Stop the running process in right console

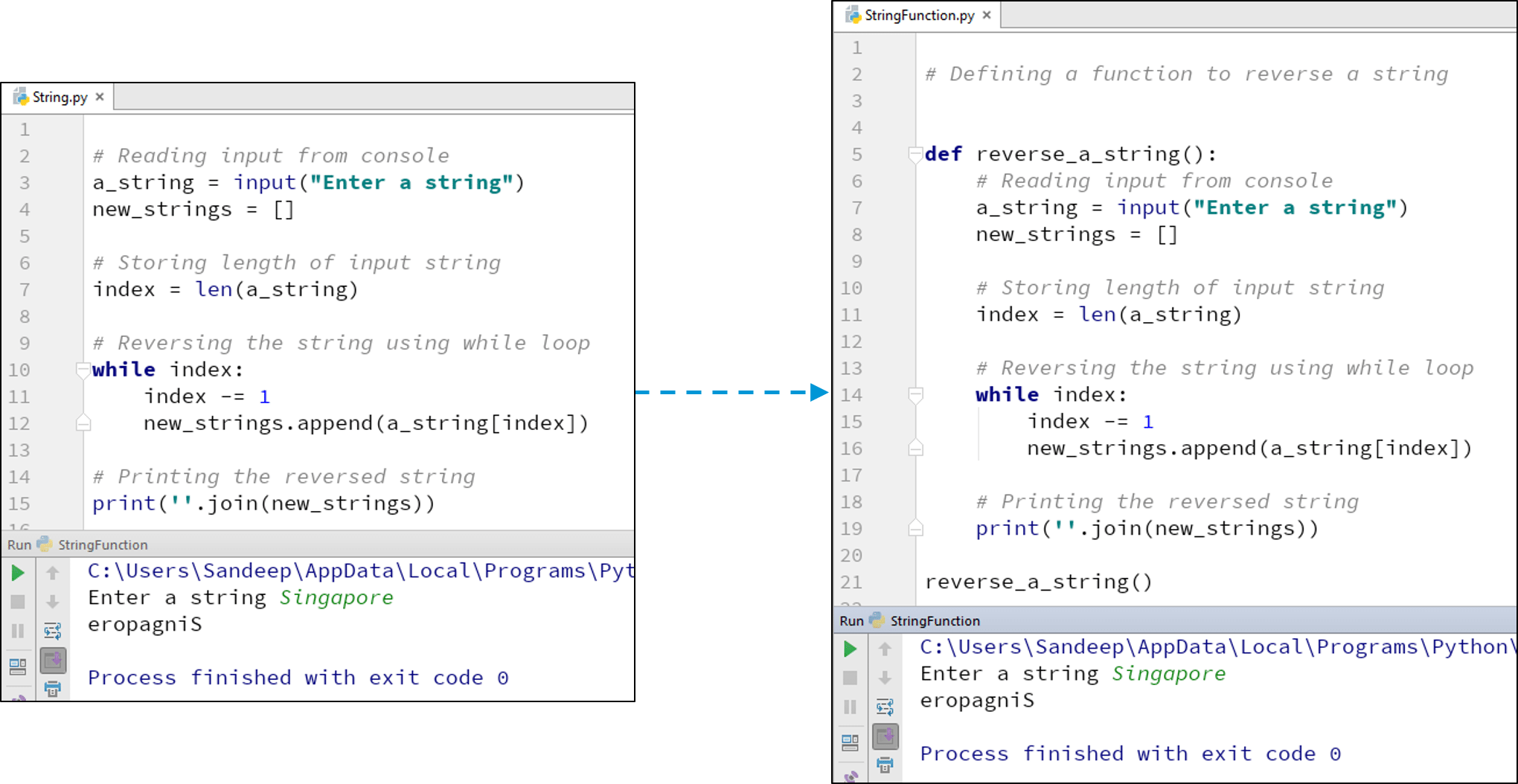(850, 677)
